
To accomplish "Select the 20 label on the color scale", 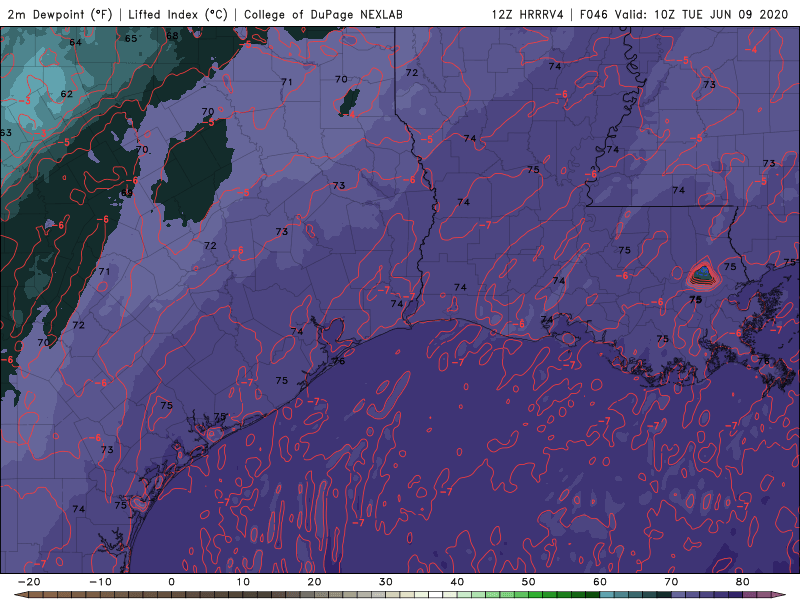I will point(314,582).
